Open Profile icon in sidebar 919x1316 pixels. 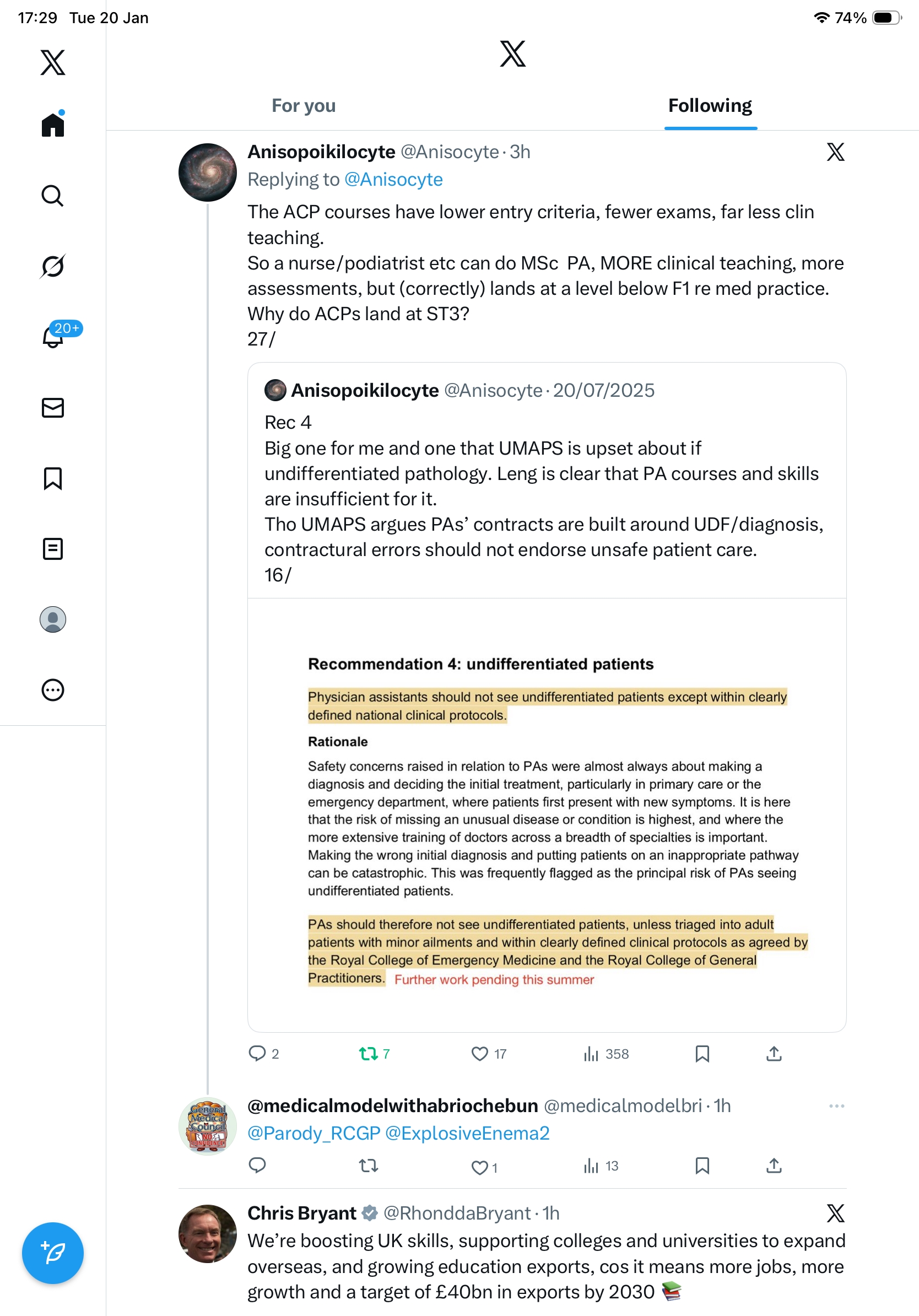[53, 619]
